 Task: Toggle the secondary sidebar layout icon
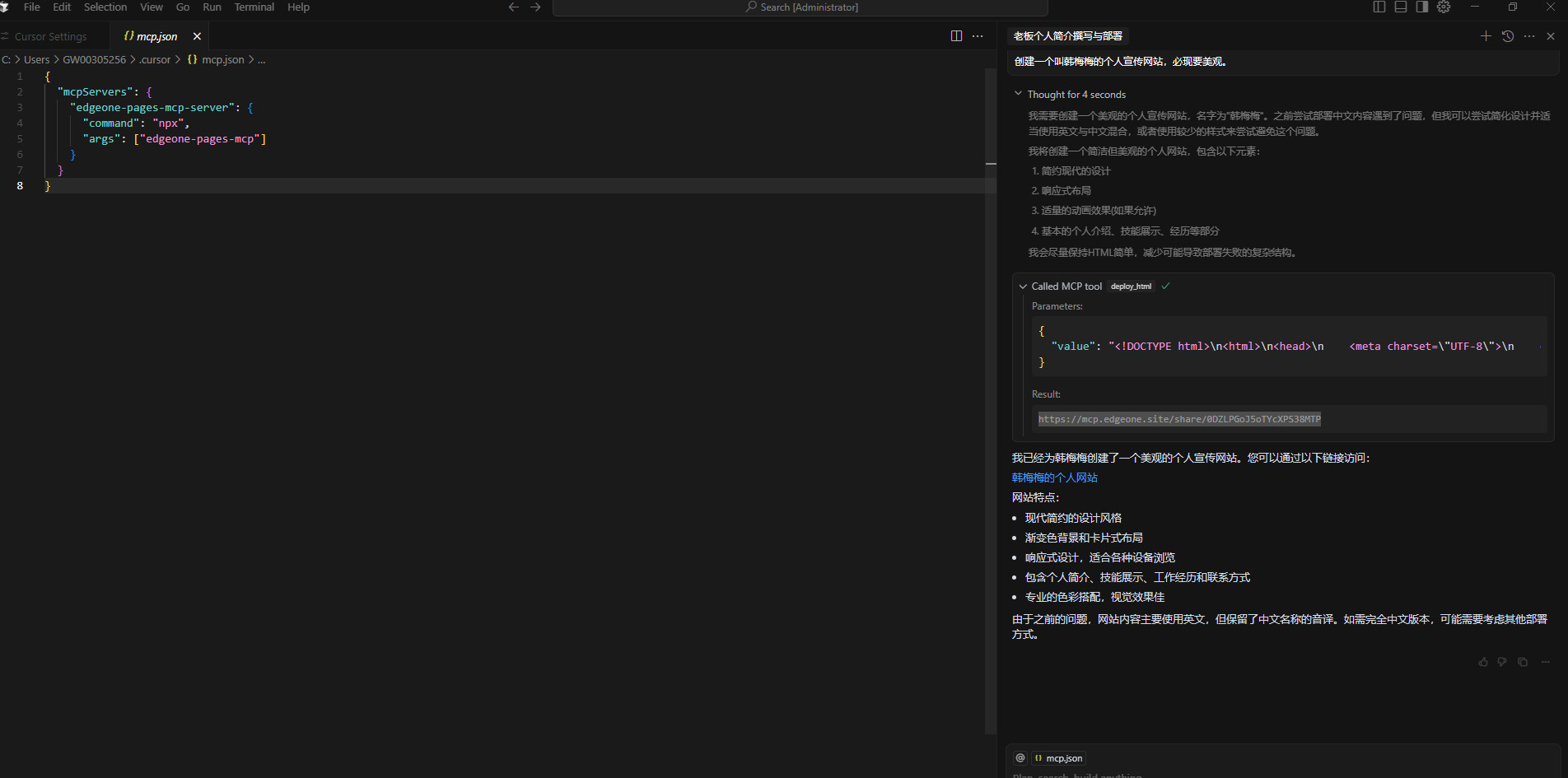pyautogui.click(x=1421, y=7)
